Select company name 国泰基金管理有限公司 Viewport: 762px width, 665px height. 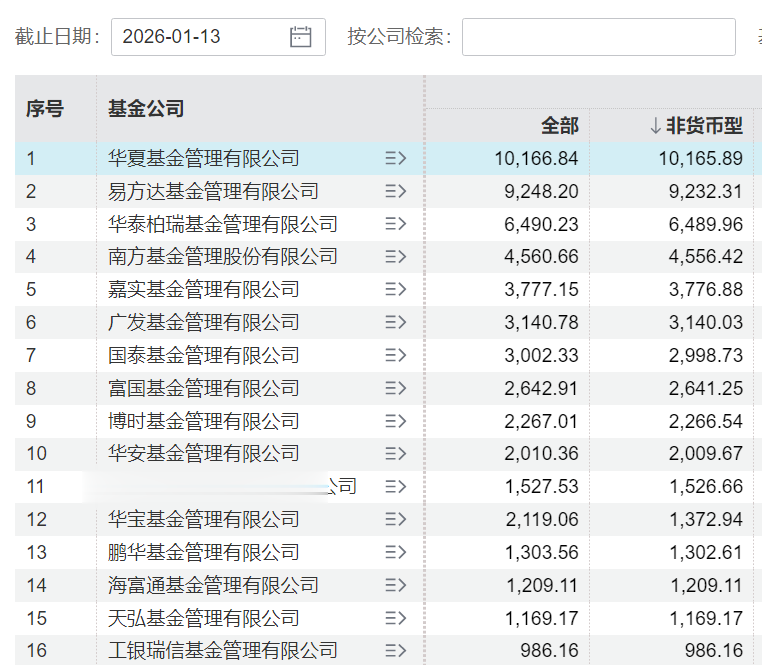[204, 355]
